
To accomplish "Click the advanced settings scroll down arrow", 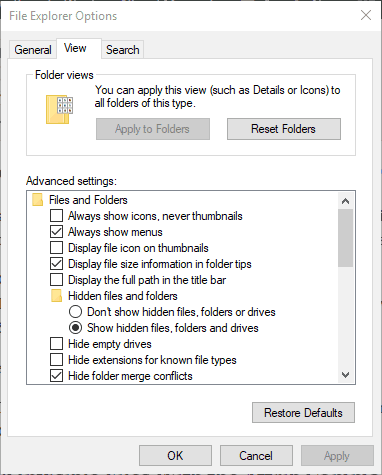I will tap(346, 375).
